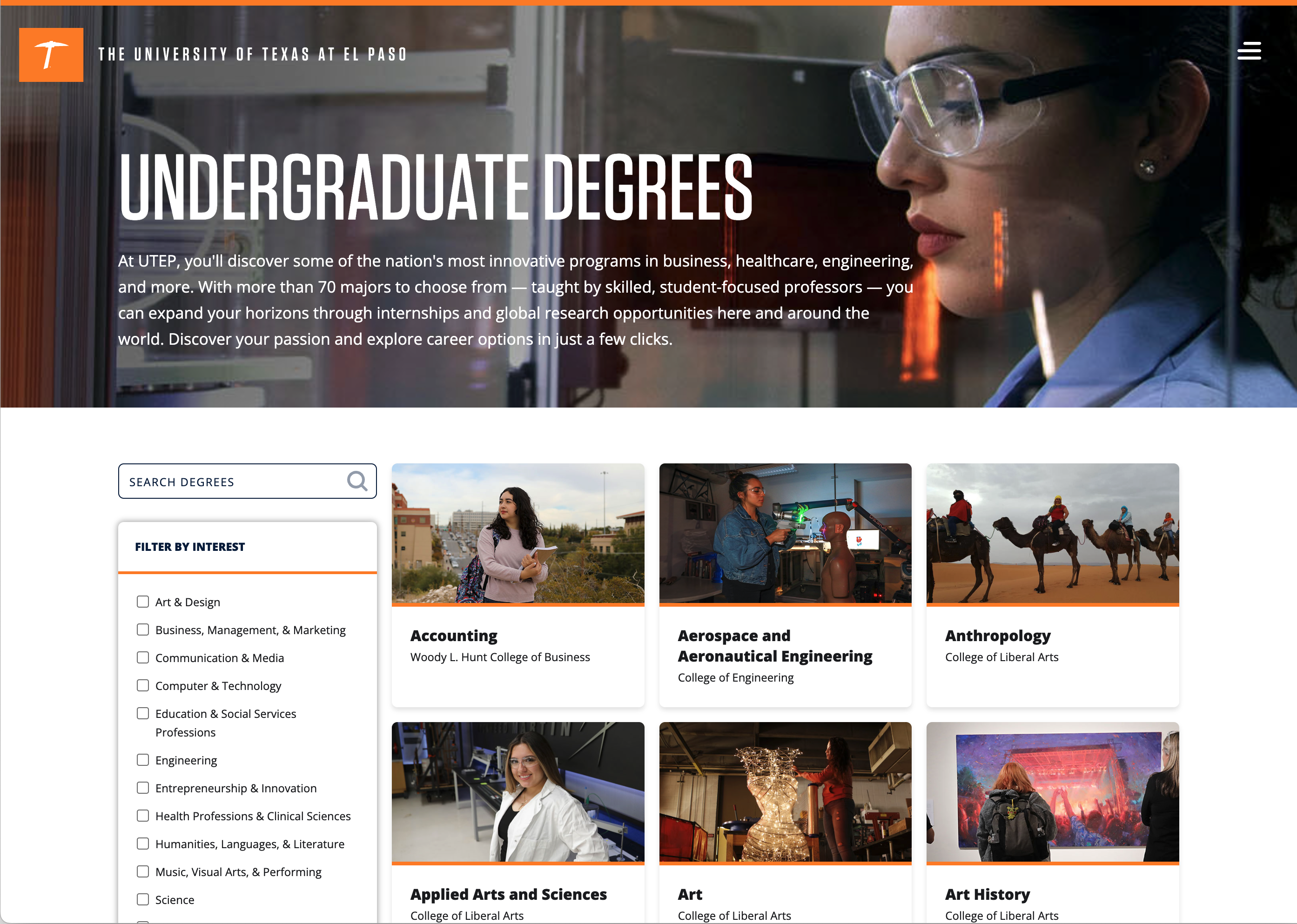This screenshot has height=924, width=1297.
Task: Click the Art History degree title
Action: tap(987, 894)
